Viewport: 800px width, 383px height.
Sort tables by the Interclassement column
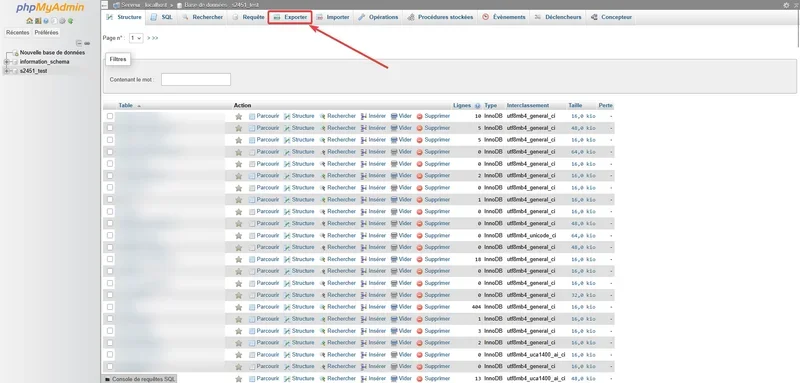click(x=528, y=106)
